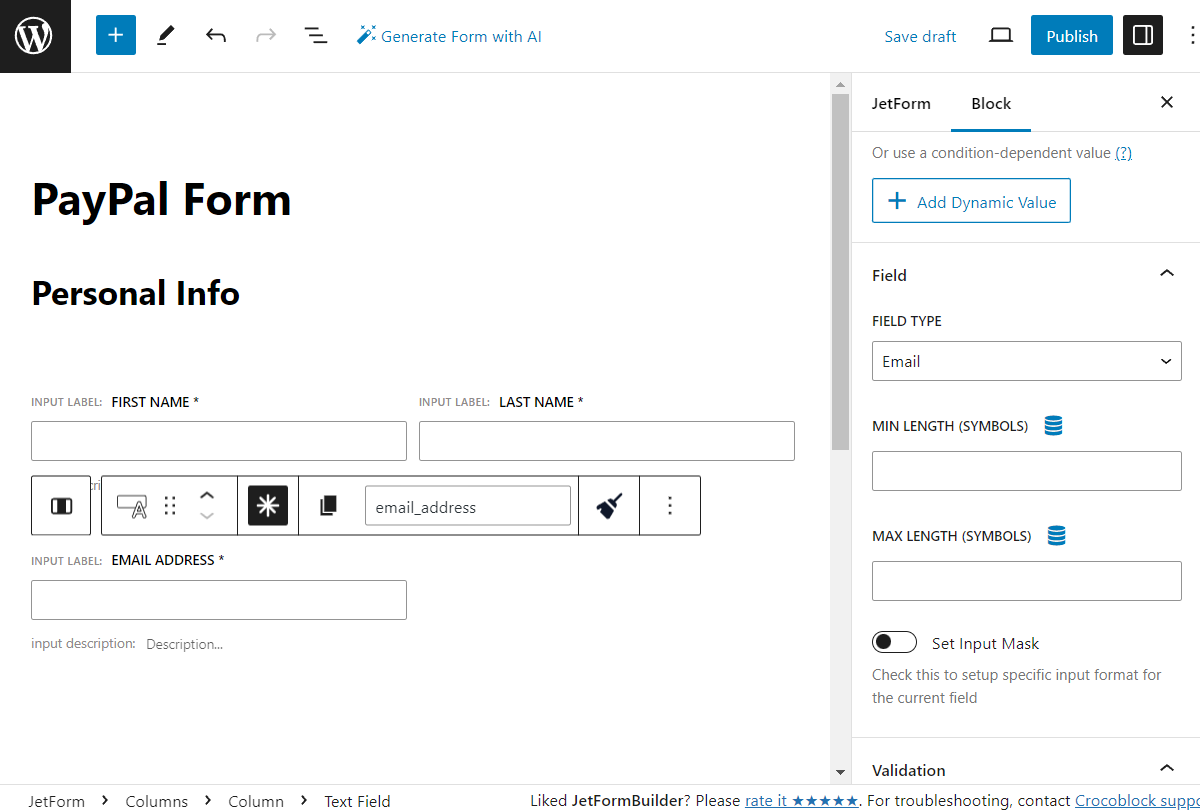Viewport: 1200px width, 812px height.
Task: Open the block inserter with the plus icon
Action: [115, 35]
